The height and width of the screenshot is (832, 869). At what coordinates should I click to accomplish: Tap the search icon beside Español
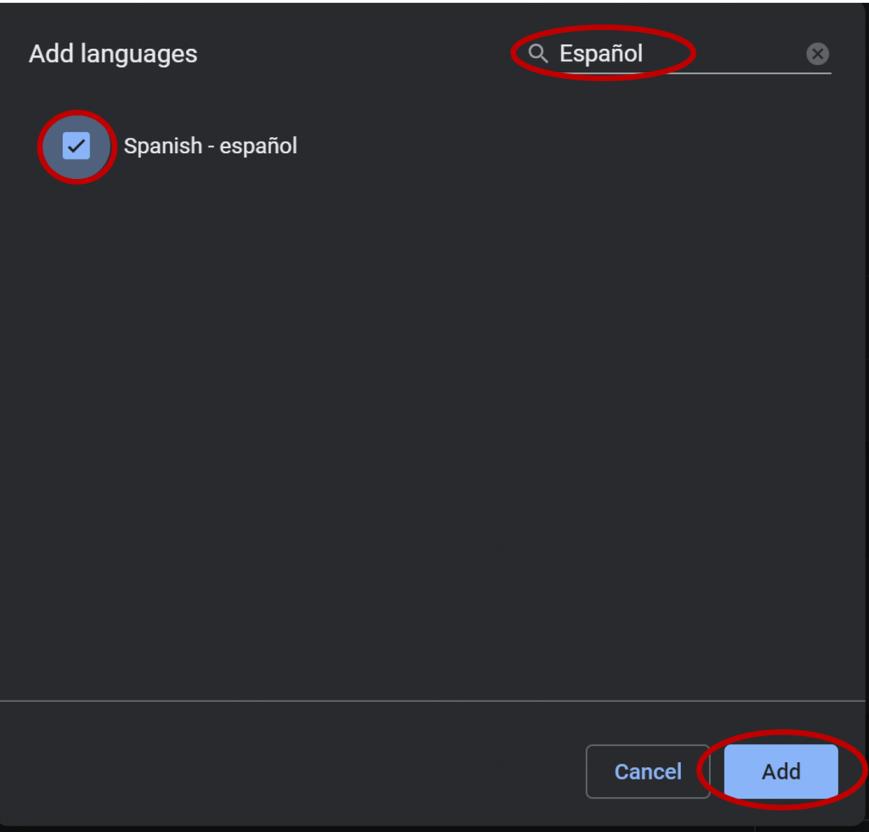[x=537, y=54]
